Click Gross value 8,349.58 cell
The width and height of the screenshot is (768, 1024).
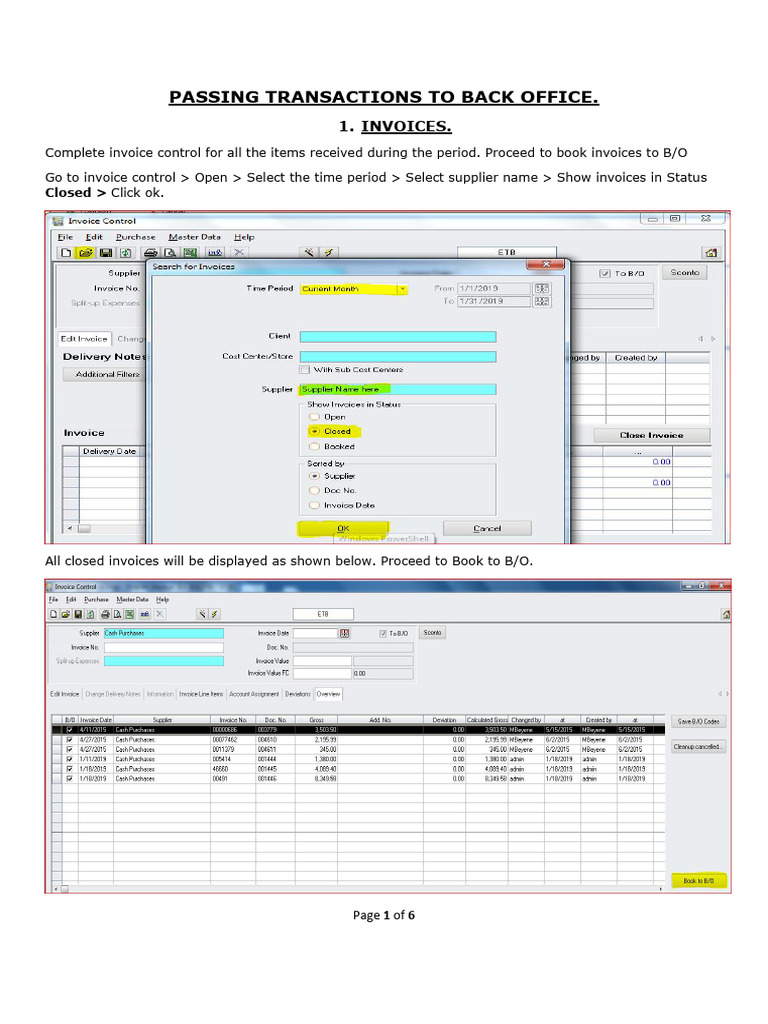click(x=317, y=779)
